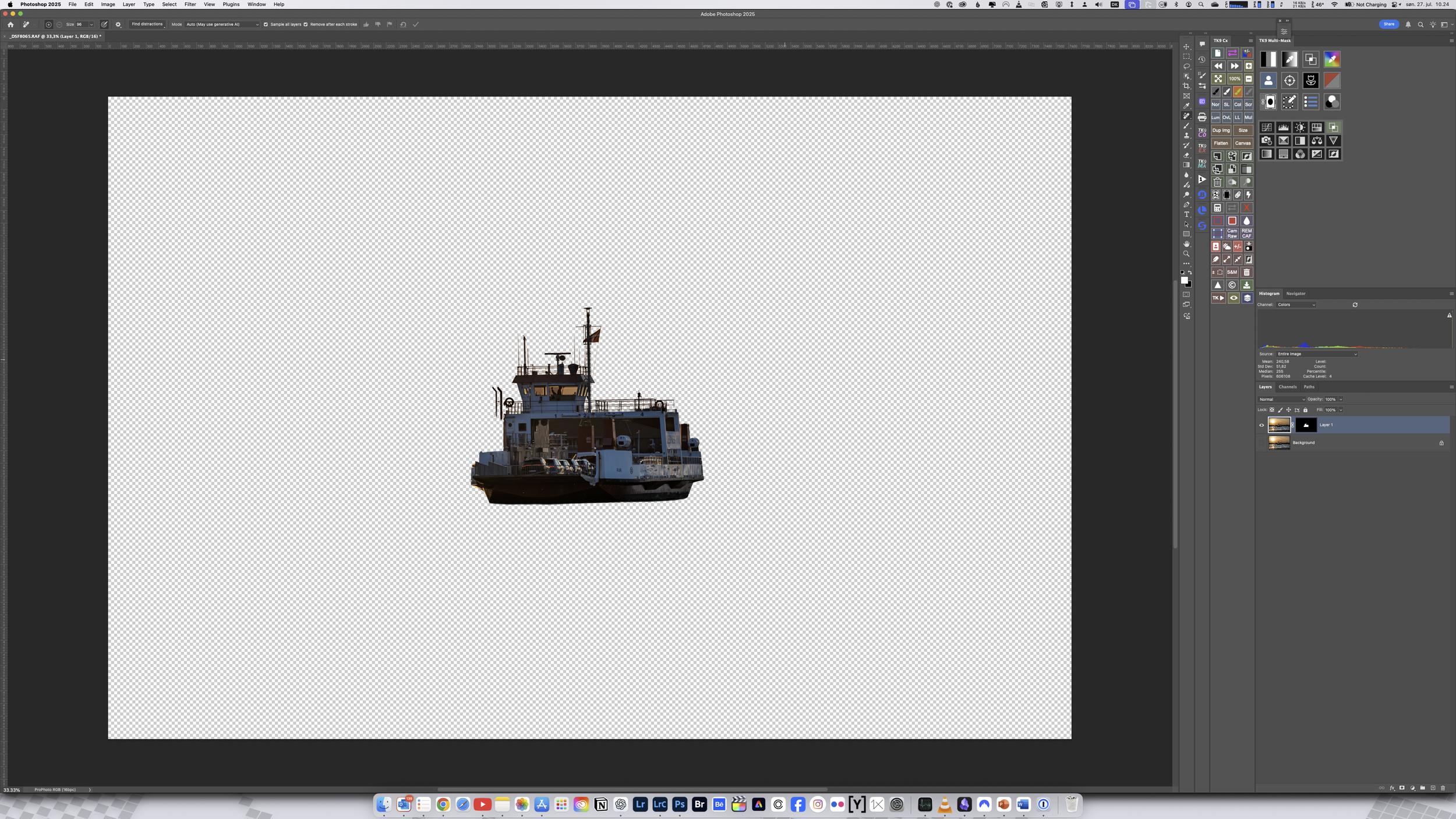
Task: Select the Type tool
Action: pos(1186,214)
